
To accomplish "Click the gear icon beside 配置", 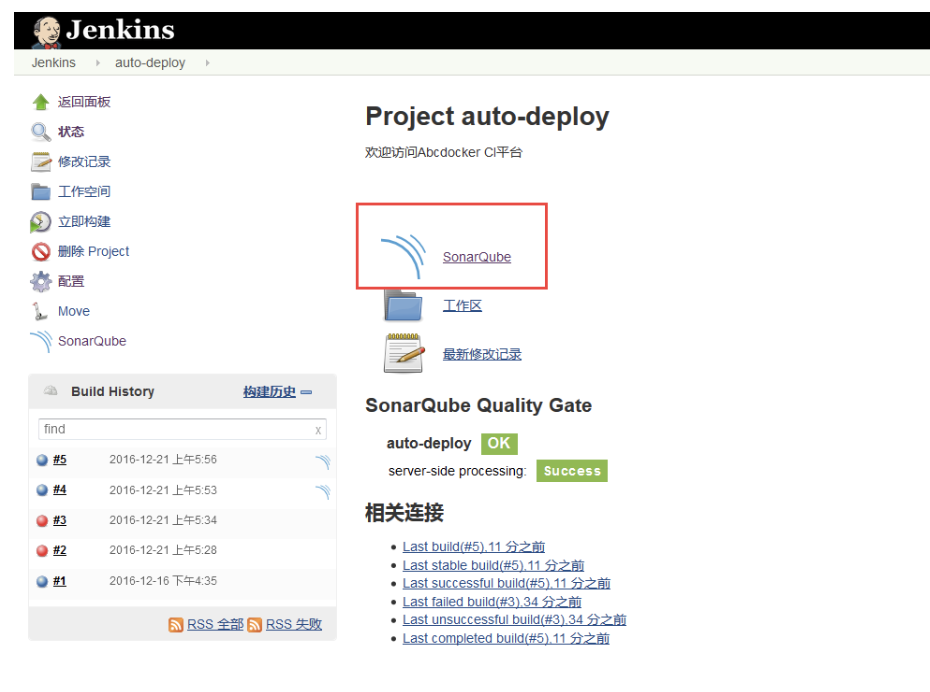I will [x=41, y=281].
